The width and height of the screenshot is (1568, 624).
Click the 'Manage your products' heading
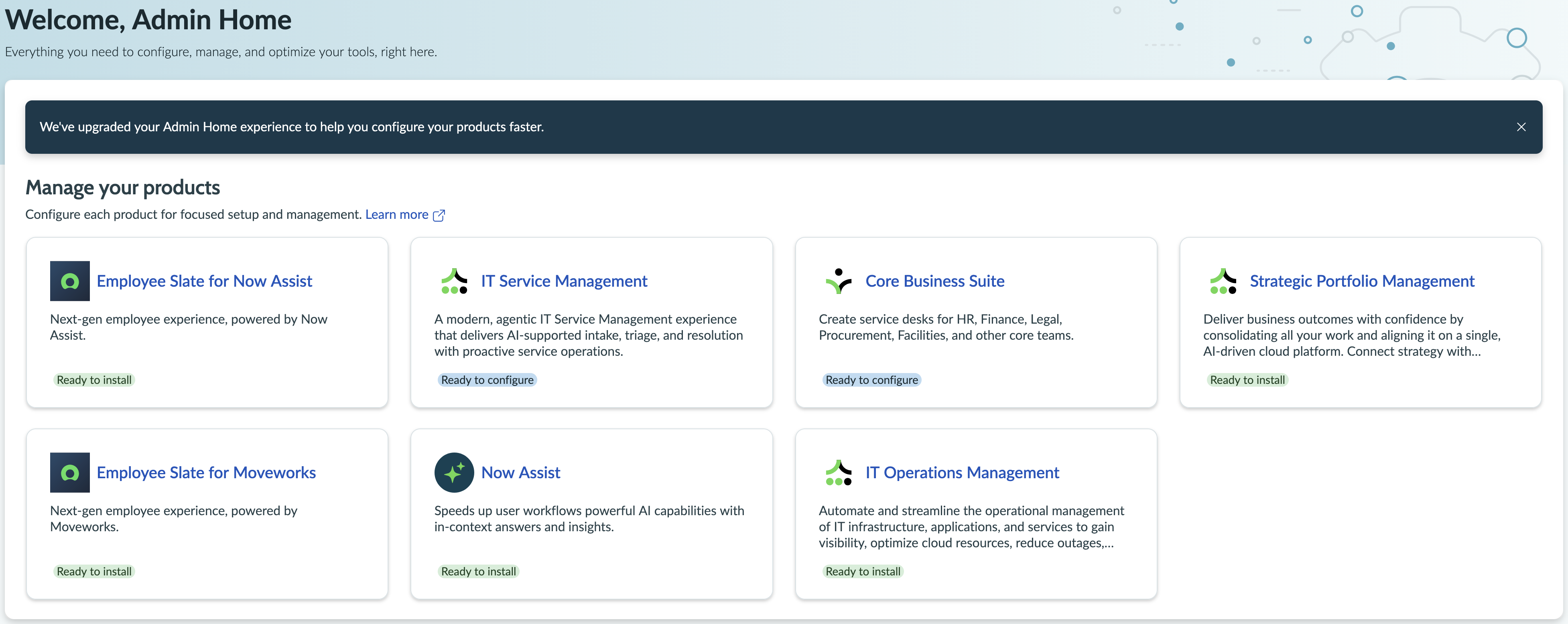122,187
